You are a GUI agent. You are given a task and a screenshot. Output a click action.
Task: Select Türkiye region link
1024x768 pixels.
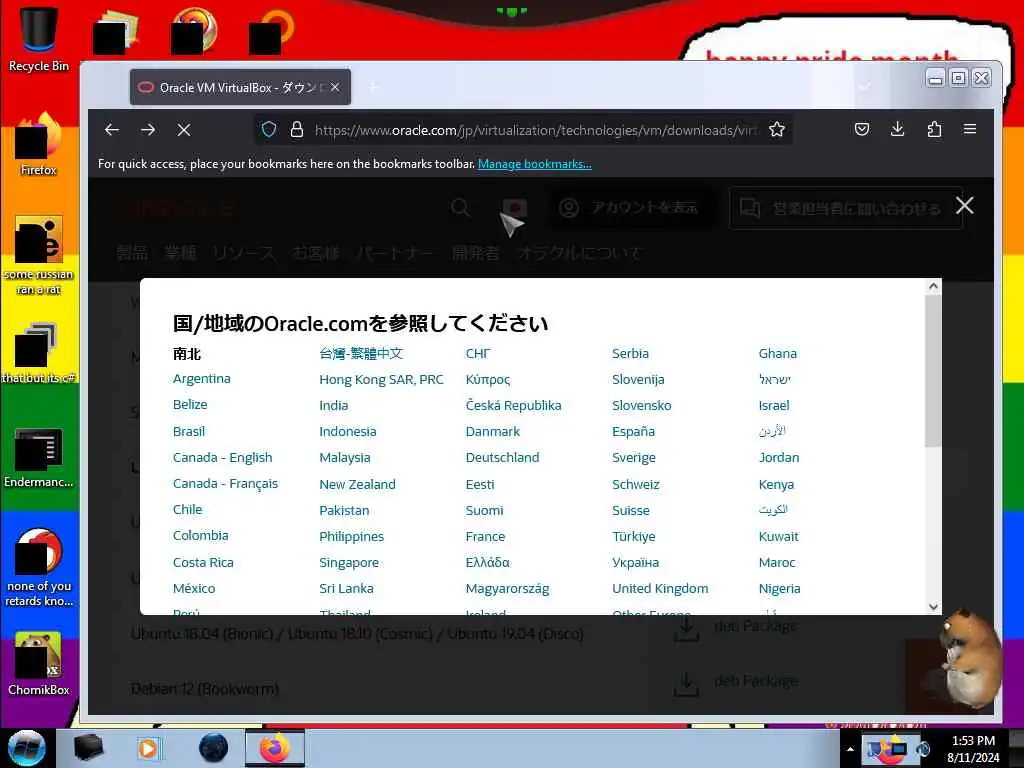click(x=633, y=537)
